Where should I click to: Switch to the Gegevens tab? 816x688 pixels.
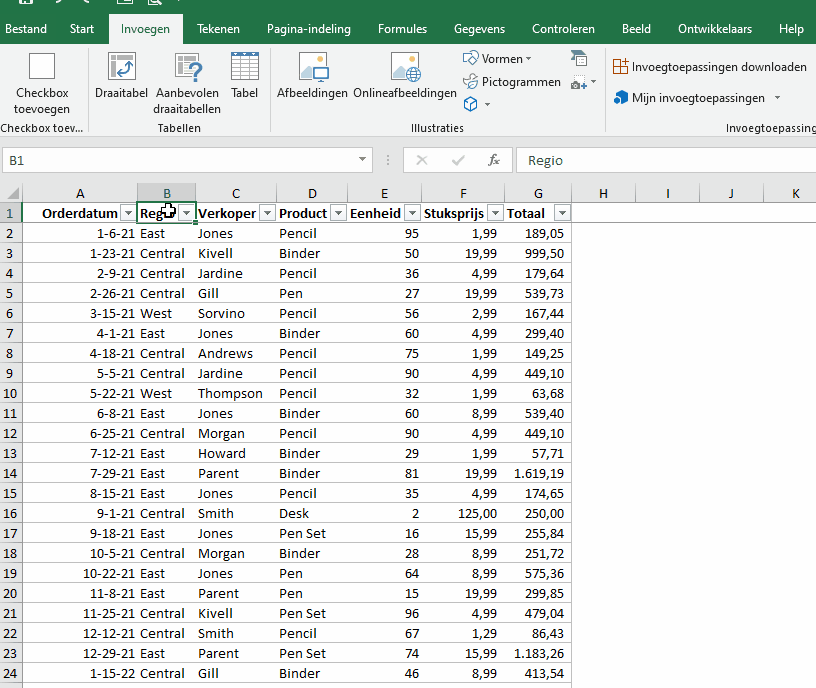[x=479, y=29]
